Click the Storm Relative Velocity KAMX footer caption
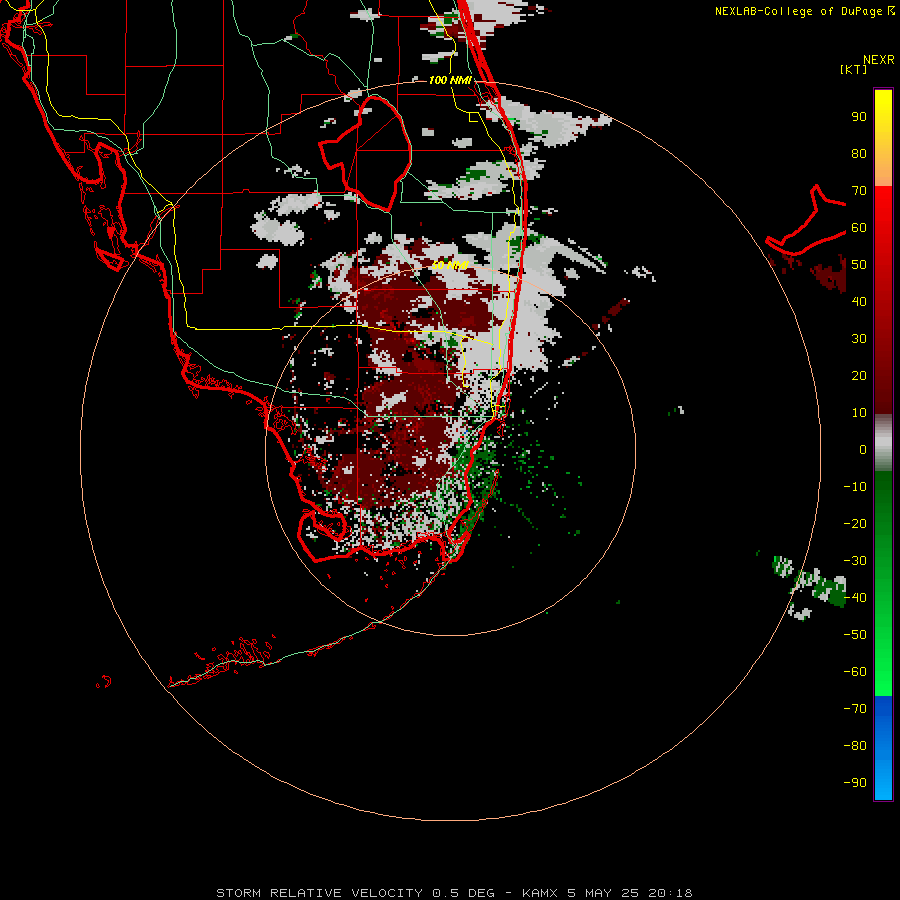 pos(454,893)
